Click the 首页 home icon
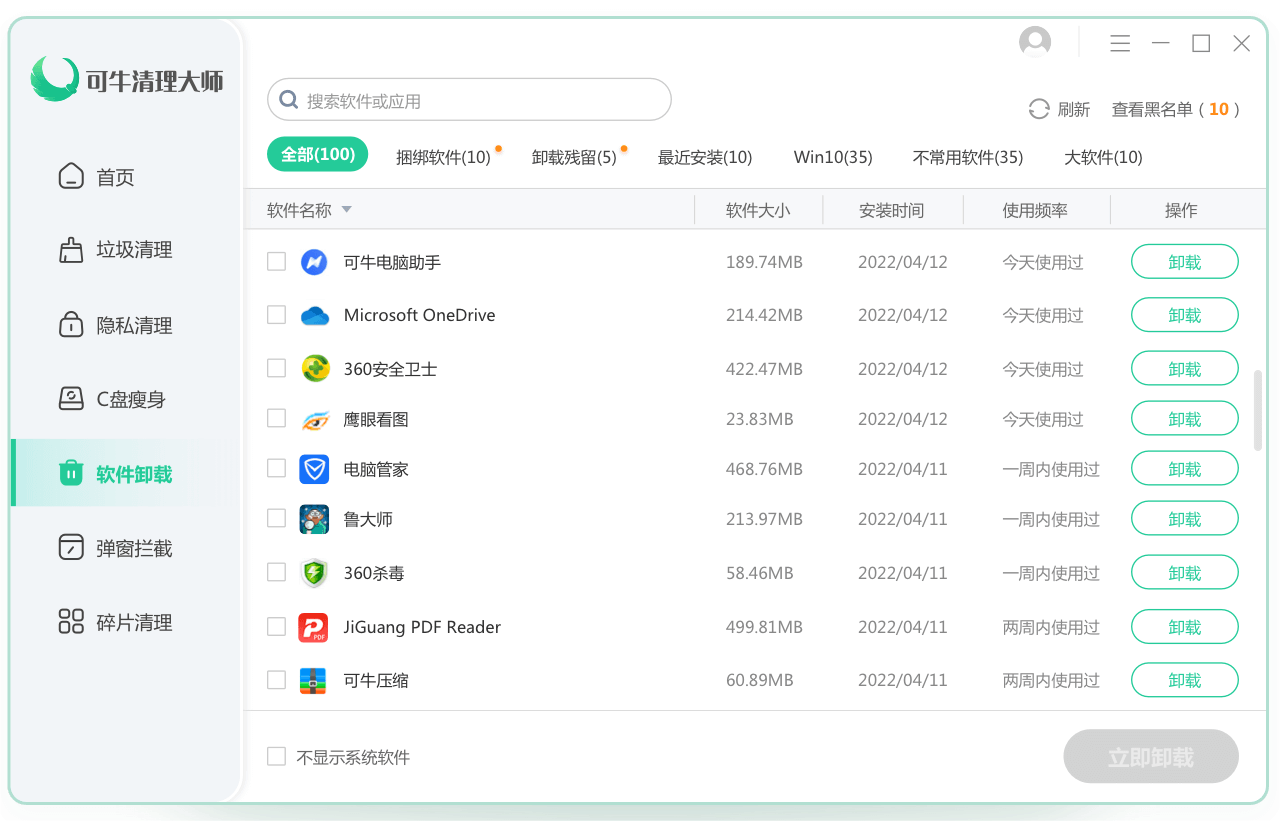Screen dimensions: 1280x821 point(71,177)
